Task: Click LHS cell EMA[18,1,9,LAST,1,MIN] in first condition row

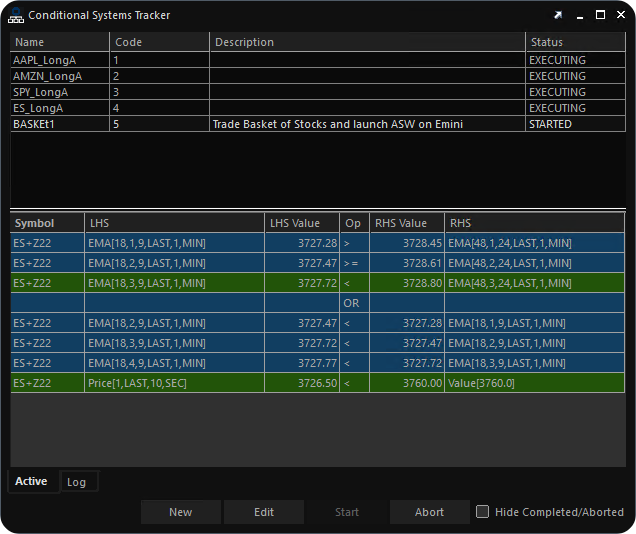Action: coord(174,243)
